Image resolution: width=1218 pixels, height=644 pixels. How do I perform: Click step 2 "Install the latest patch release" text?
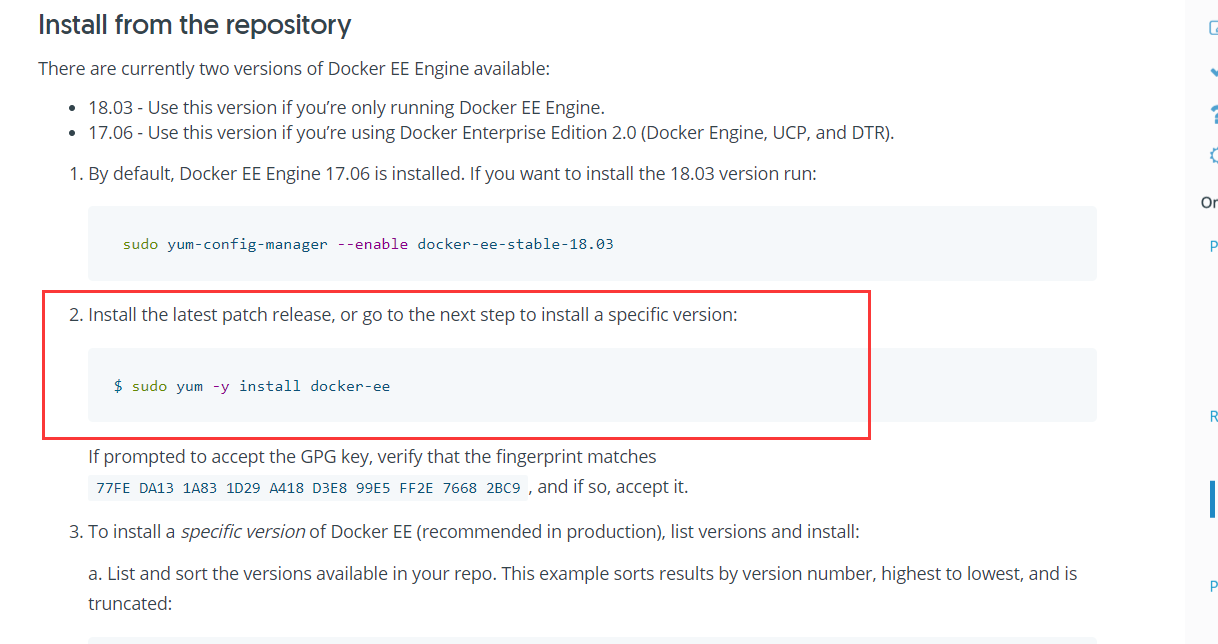412,315
